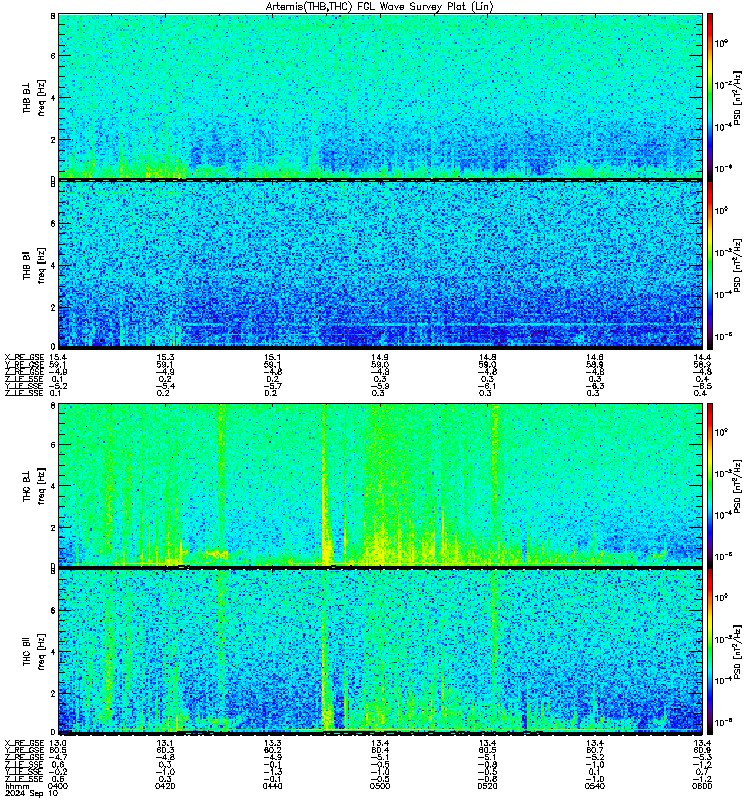The height and width of the screenshot is (800, 750).
Task: Select the THC B∥ spectrogram panel
Action: click(380, 651)
